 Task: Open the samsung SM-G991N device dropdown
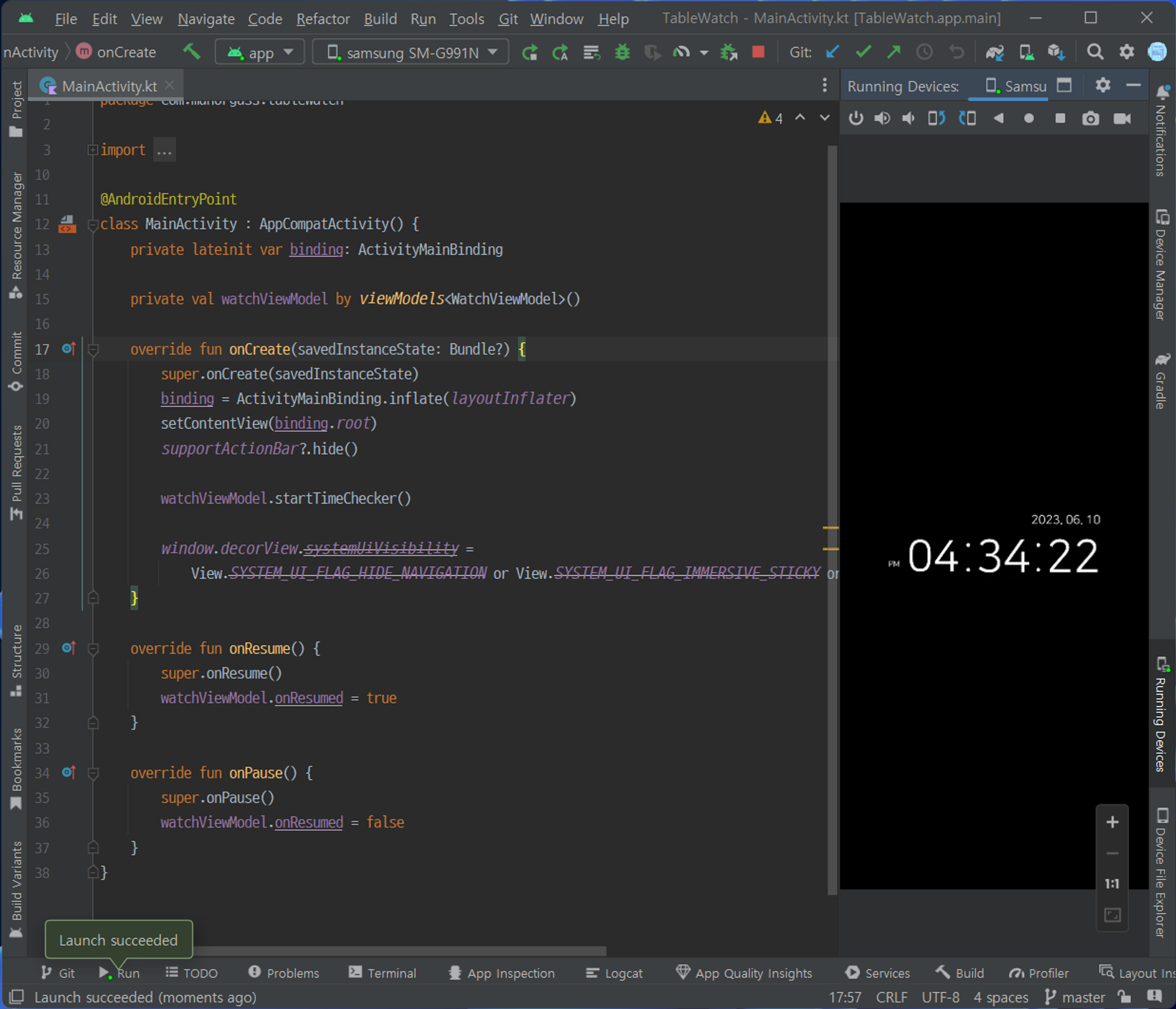(411, 52)
